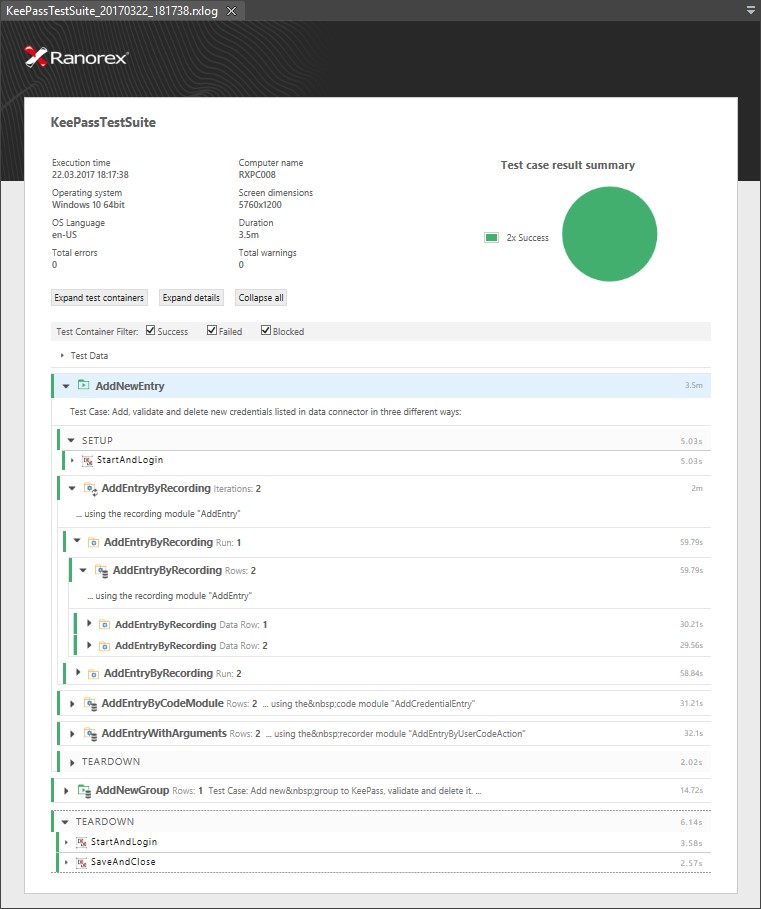Expand the Test Data section
Image resolution: width=761 pixels, height=909 pixels.
pyautogui.click(x=62, y=355)
